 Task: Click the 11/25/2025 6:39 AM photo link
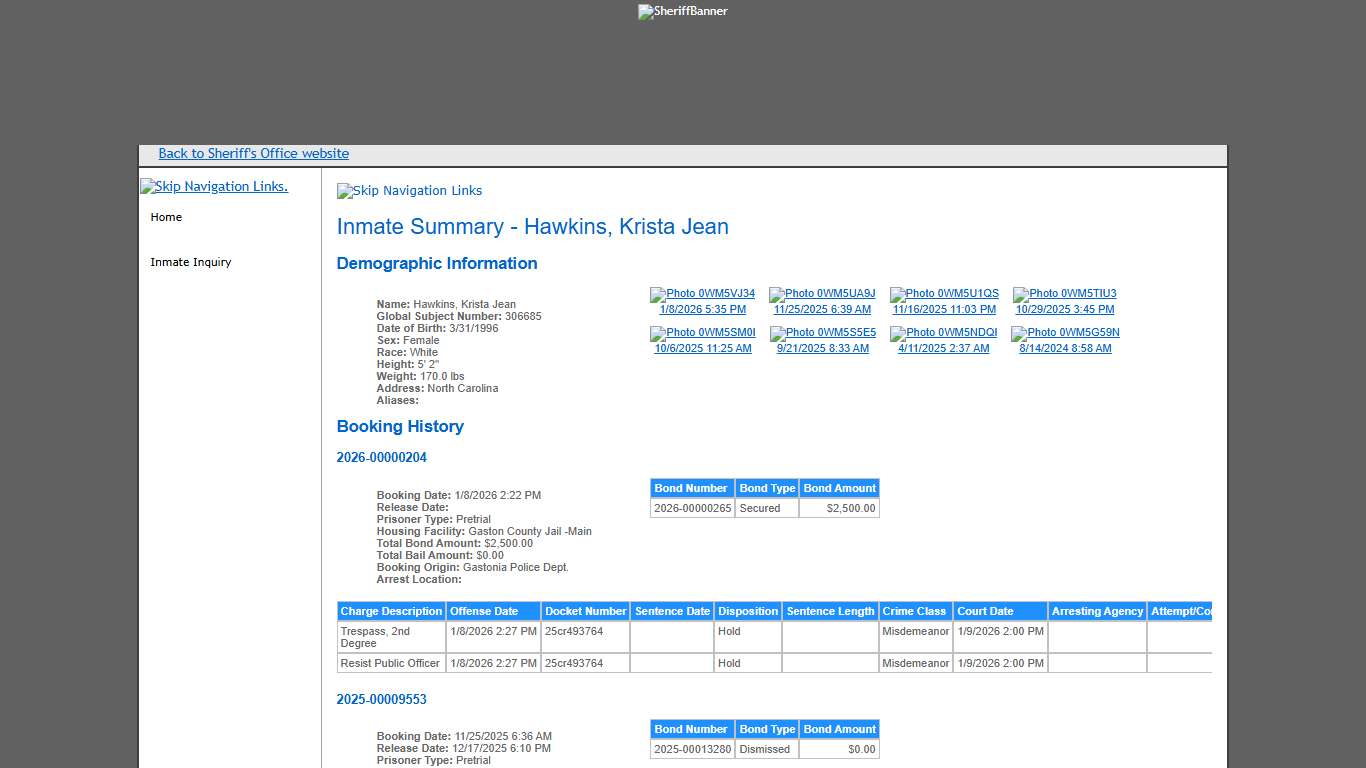click(822, 310)
